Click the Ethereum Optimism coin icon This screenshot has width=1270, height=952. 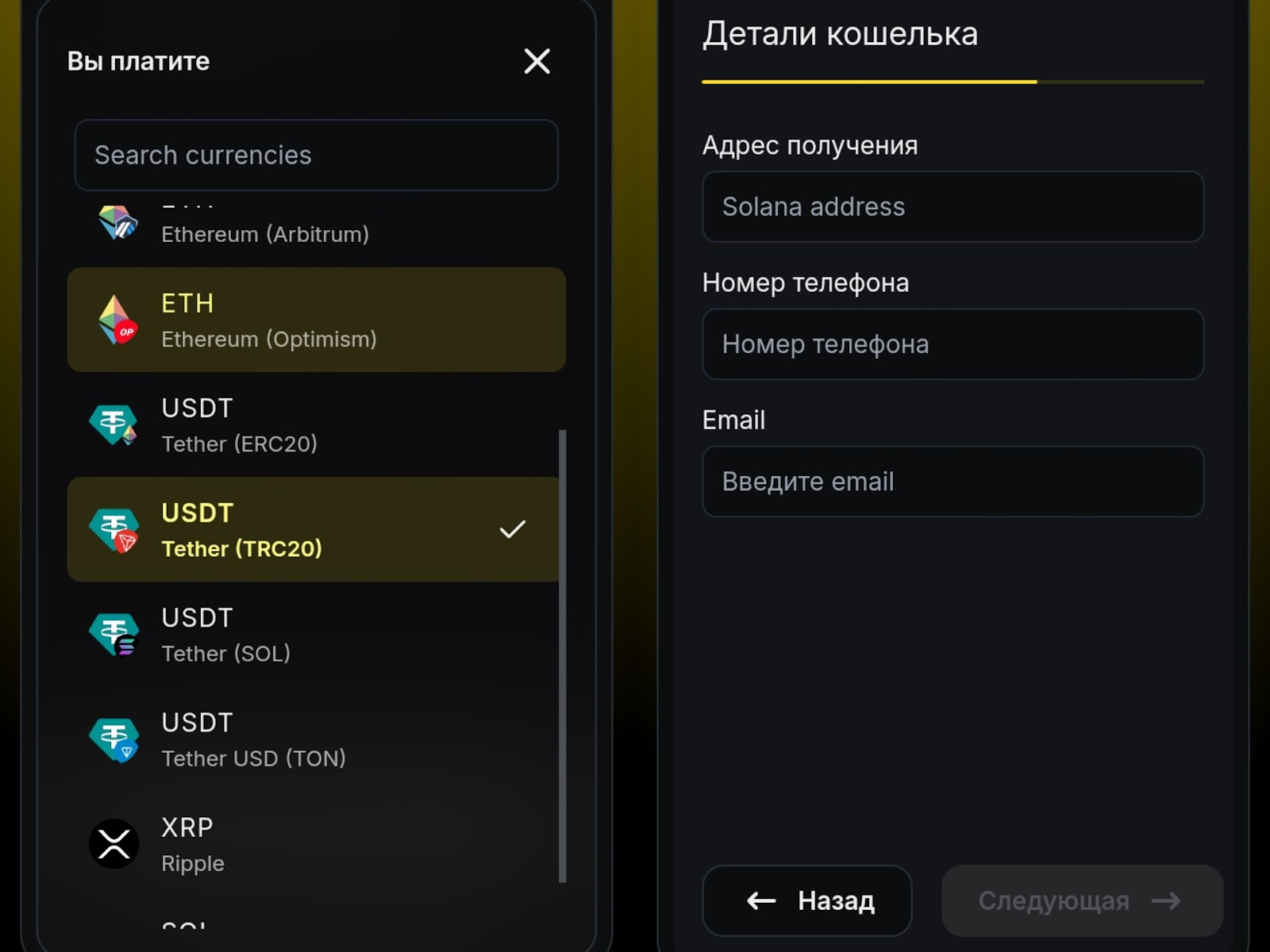coord(117,320)
